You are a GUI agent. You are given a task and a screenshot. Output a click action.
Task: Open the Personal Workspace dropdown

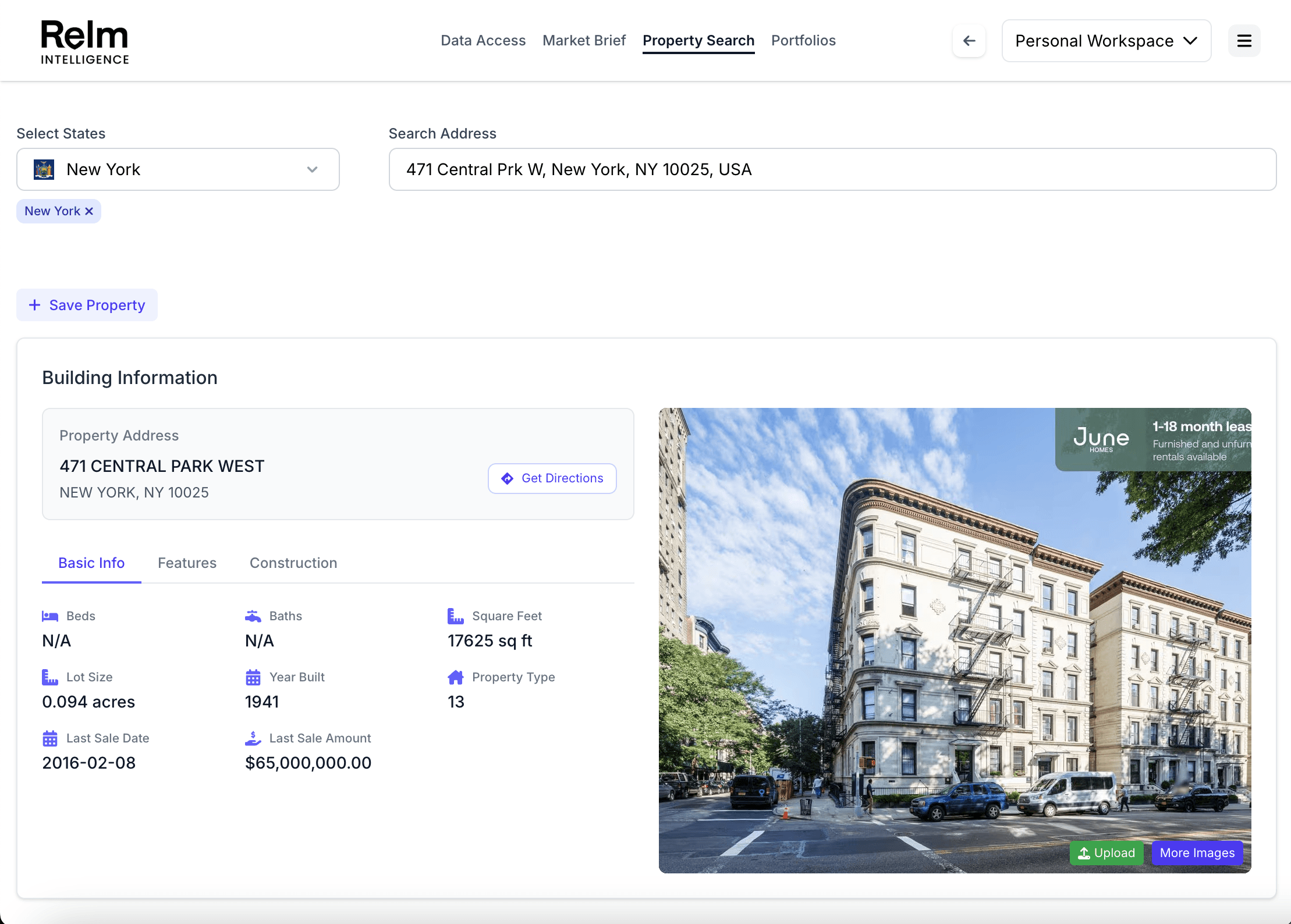click(x=1106, y=41)
